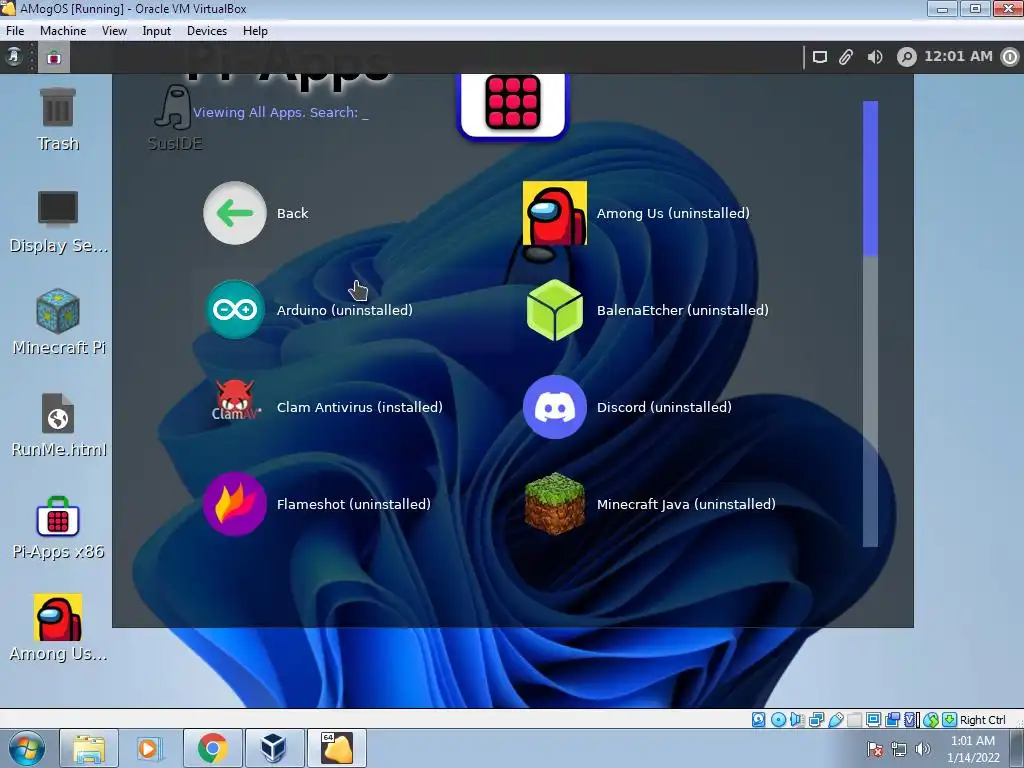Choose Clam Antivirus (installed) entry
The image size is (1024, 768).
[360, 408]
